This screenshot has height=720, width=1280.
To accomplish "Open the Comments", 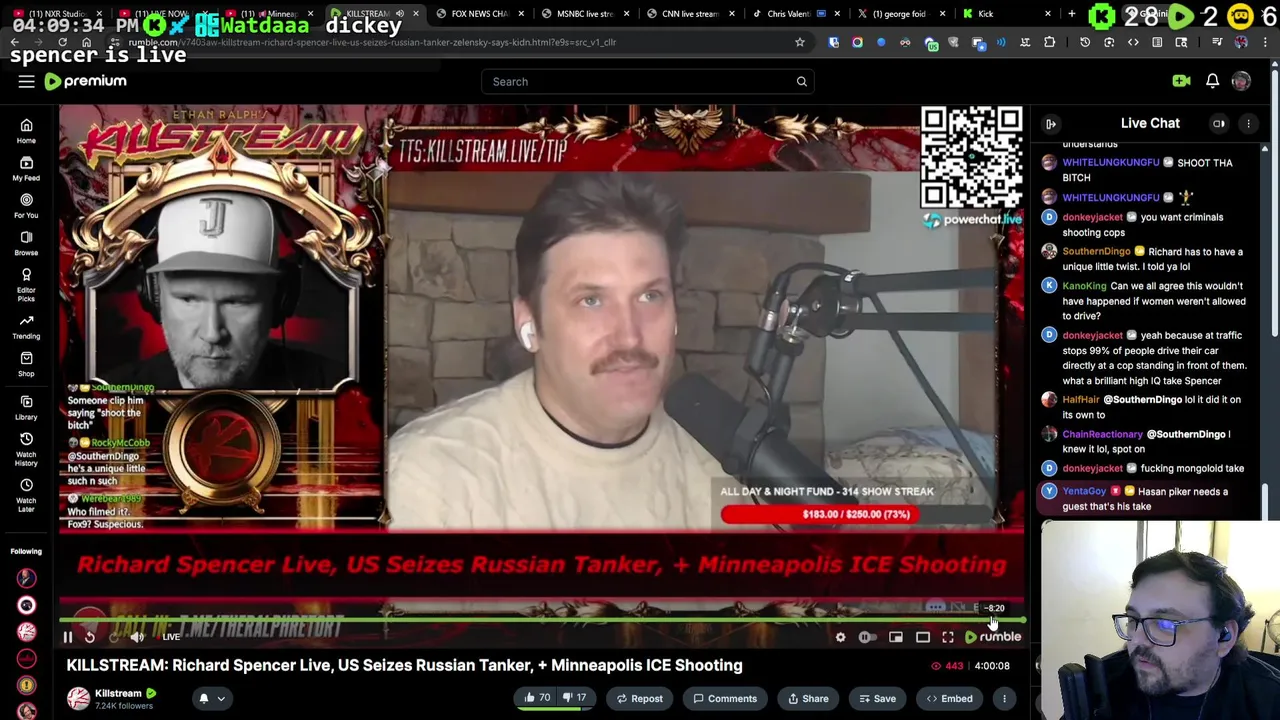I will coord(725,699).
